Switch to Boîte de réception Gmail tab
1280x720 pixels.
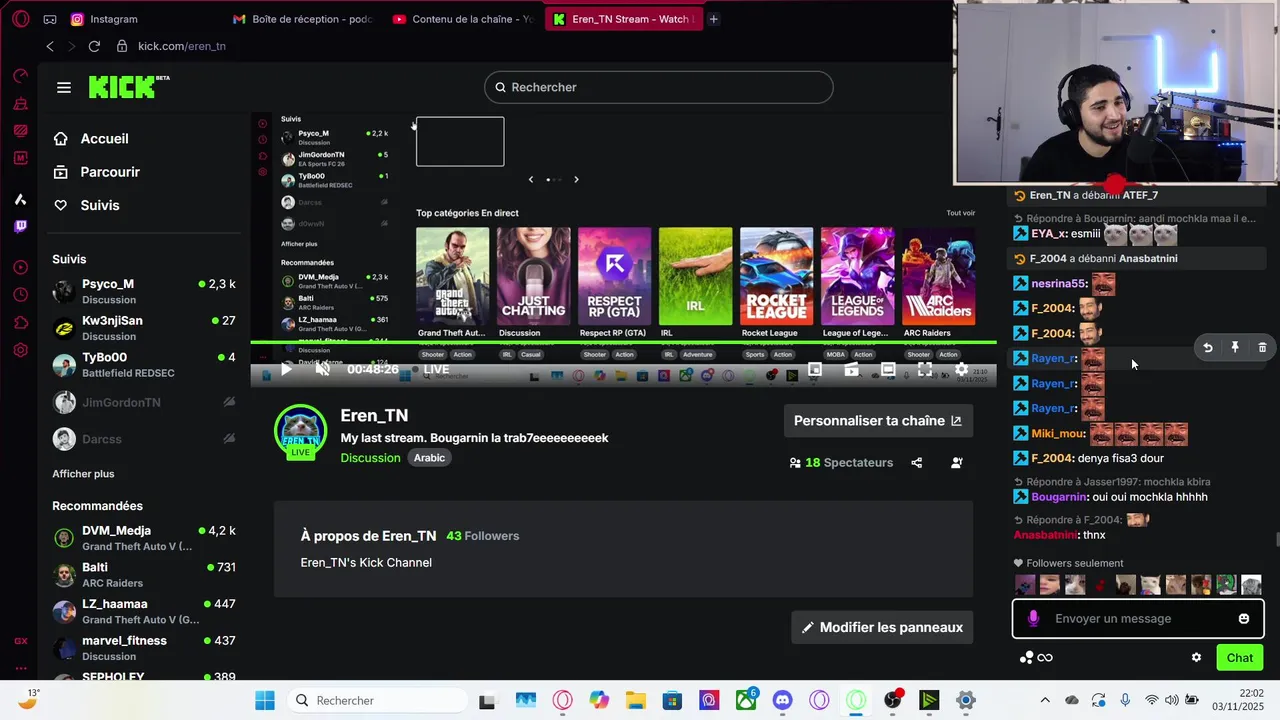coord(303,19)
